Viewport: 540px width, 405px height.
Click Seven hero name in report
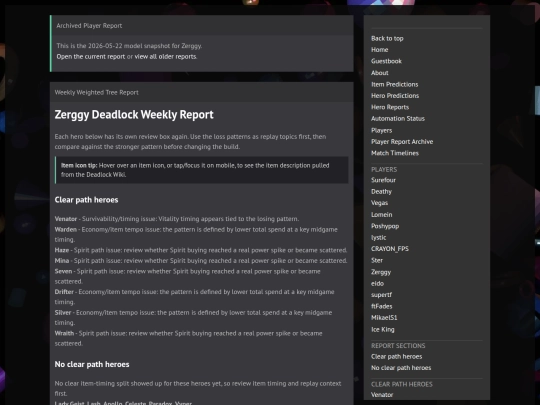coord(63,271)
